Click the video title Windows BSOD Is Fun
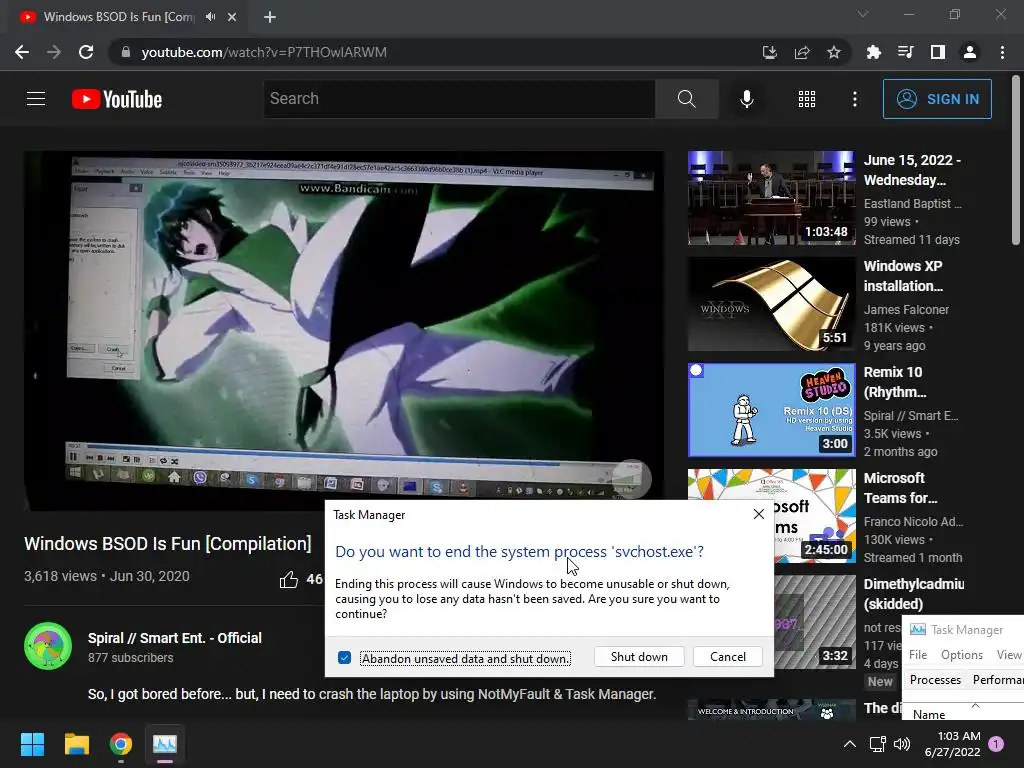Viewport: 1024px width, 768px height. point(168,543)
